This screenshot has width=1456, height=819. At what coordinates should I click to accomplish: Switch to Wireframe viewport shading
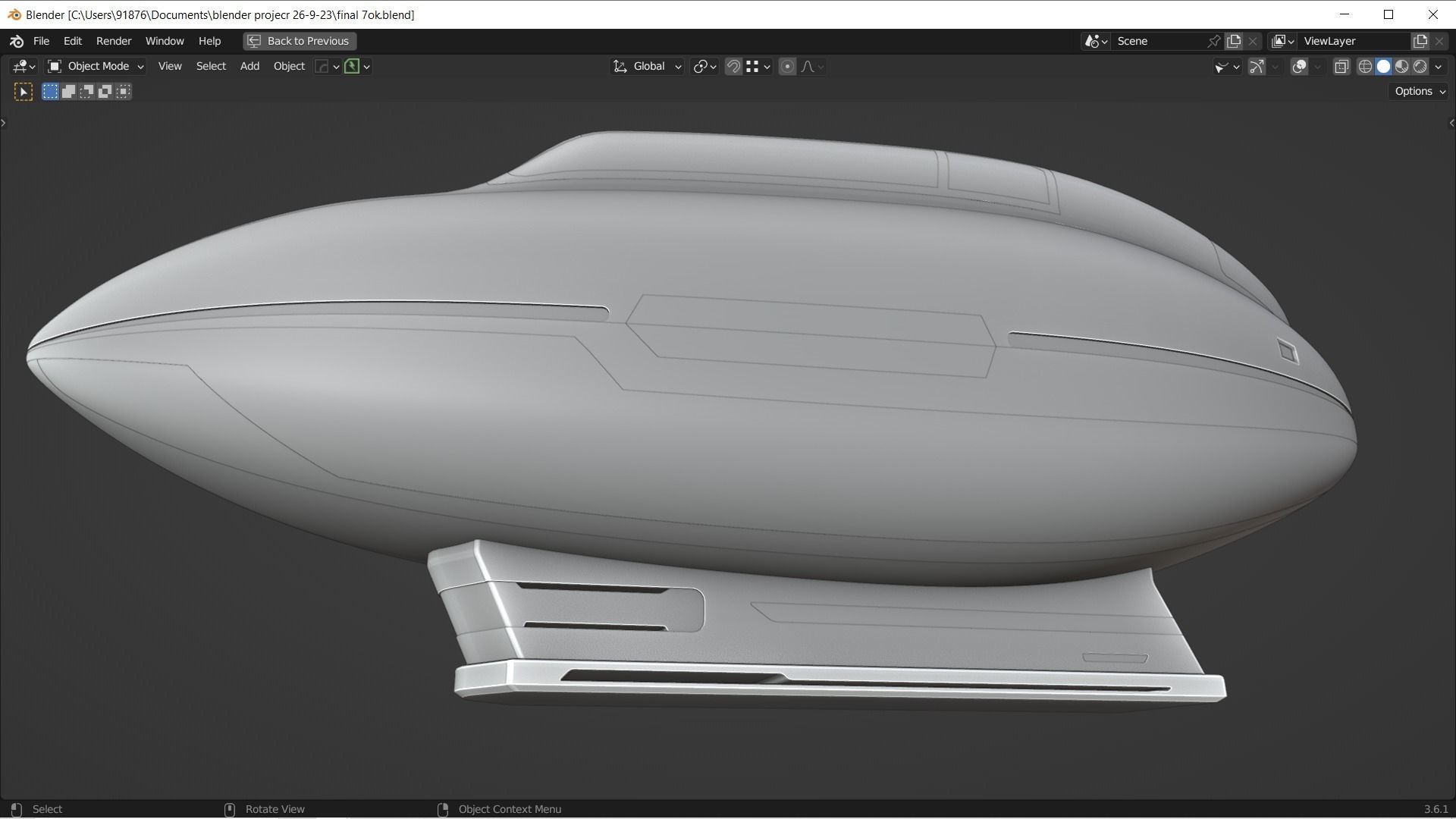click(x=1364, y=67)
